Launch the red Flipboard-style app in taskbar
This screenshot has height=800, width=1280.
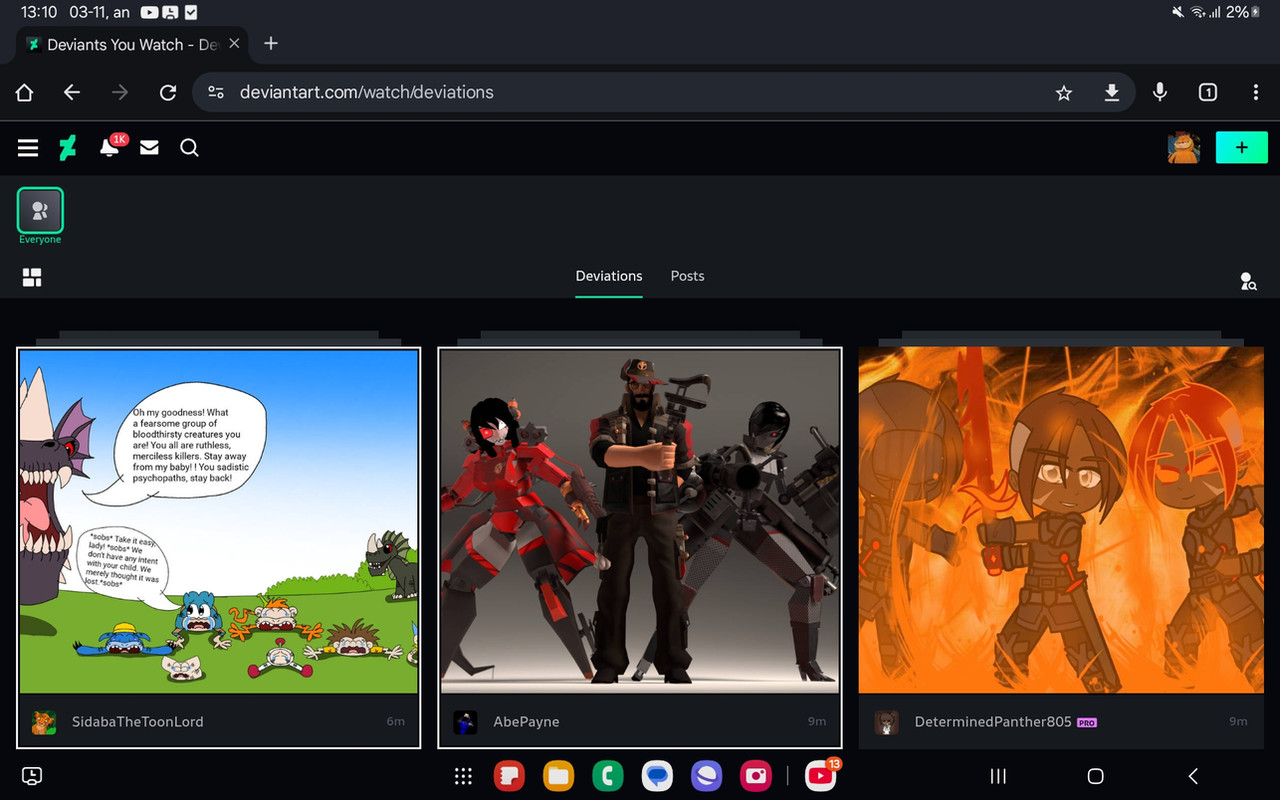pos(510,776)
